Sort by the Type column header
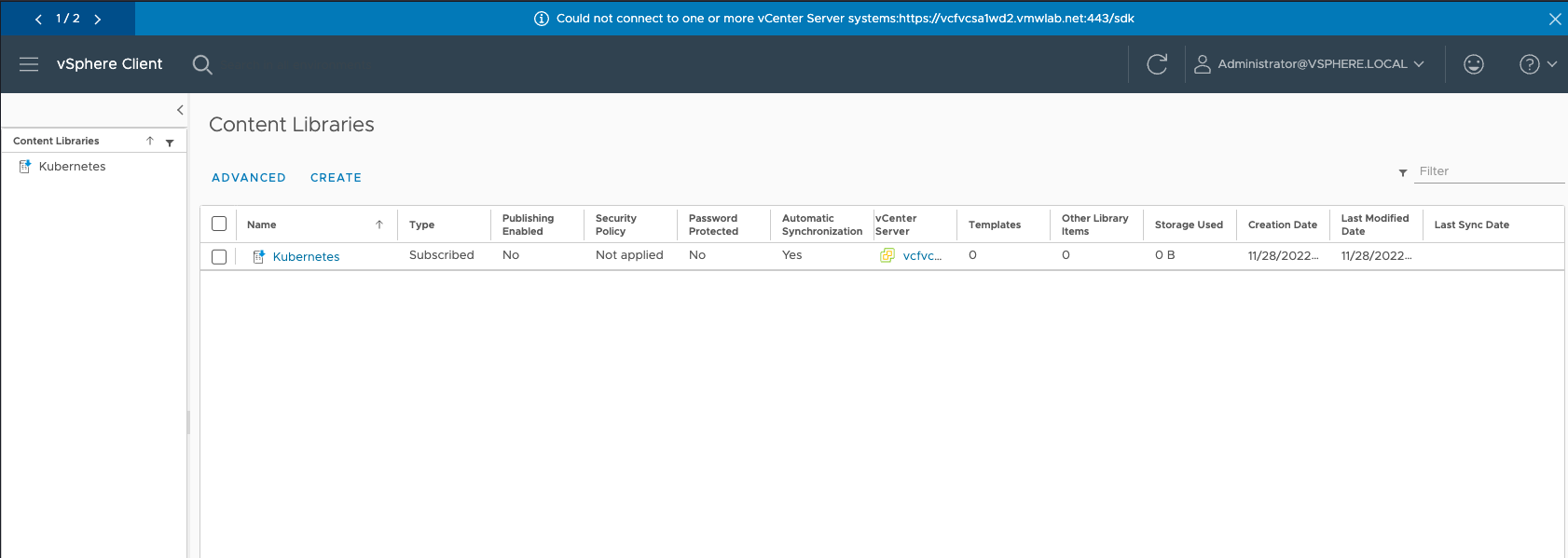 click(x=421, y=225)
